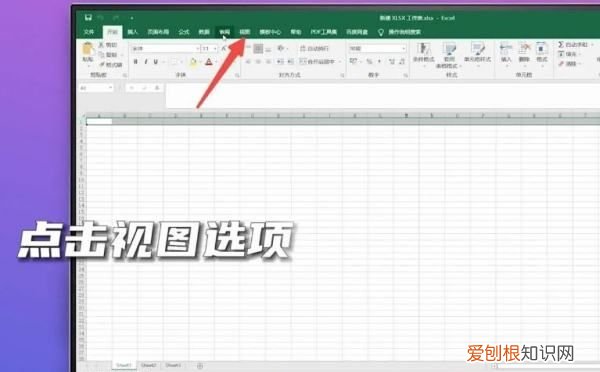Switch to the 插入 (Insert) tab
600x372 pixels.
point(132,32)
